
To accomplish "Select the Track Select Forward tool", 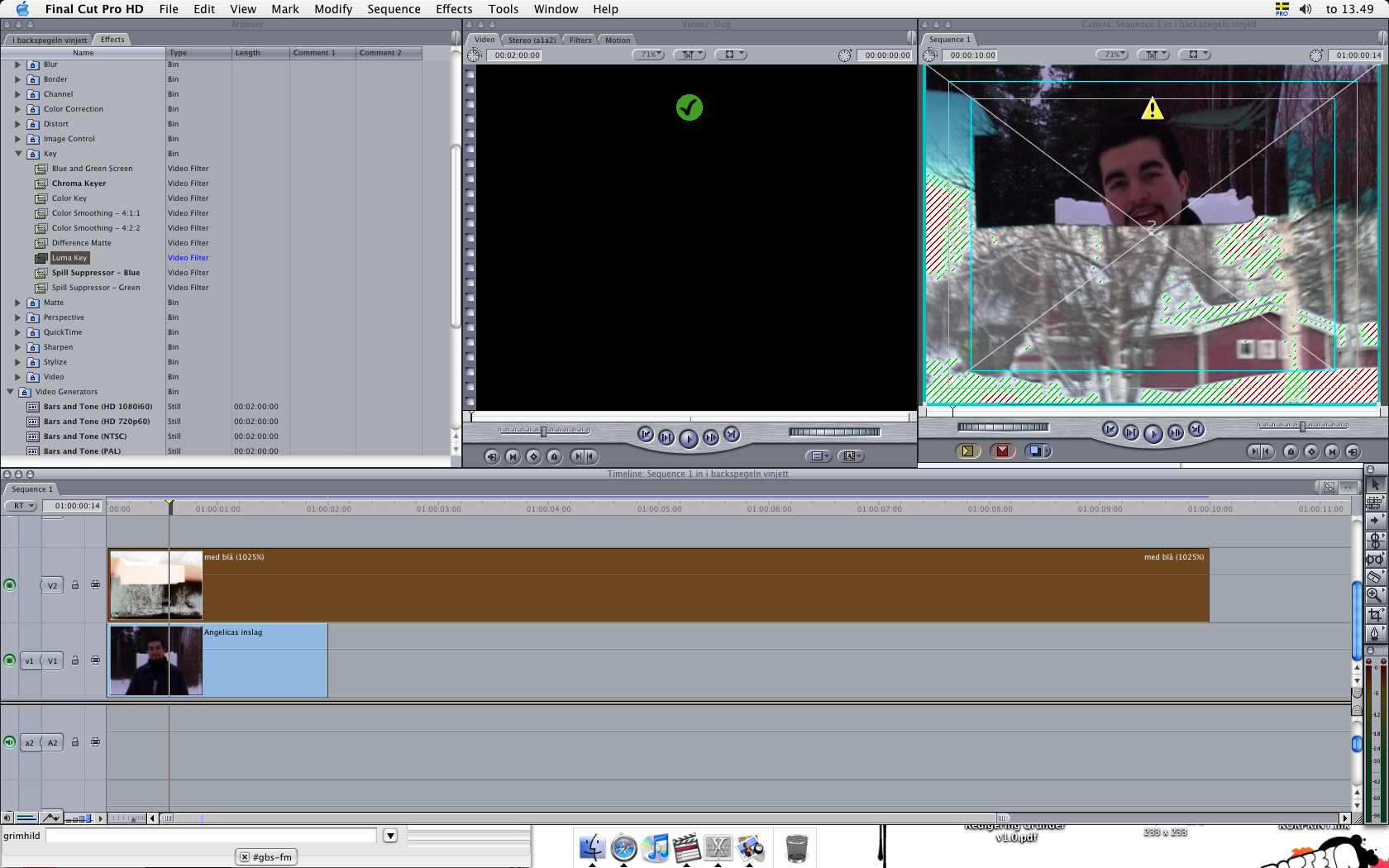I will click(1375, 521).
